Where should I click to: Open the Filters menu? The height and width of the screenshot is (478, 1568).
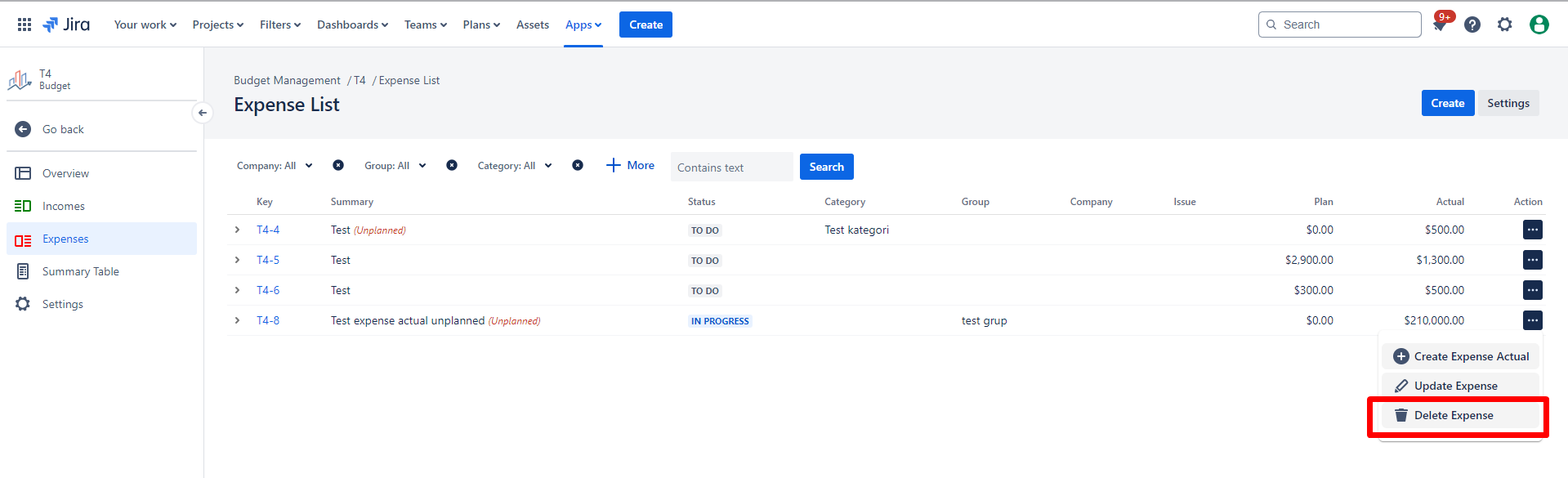click(x=280, y=25)
